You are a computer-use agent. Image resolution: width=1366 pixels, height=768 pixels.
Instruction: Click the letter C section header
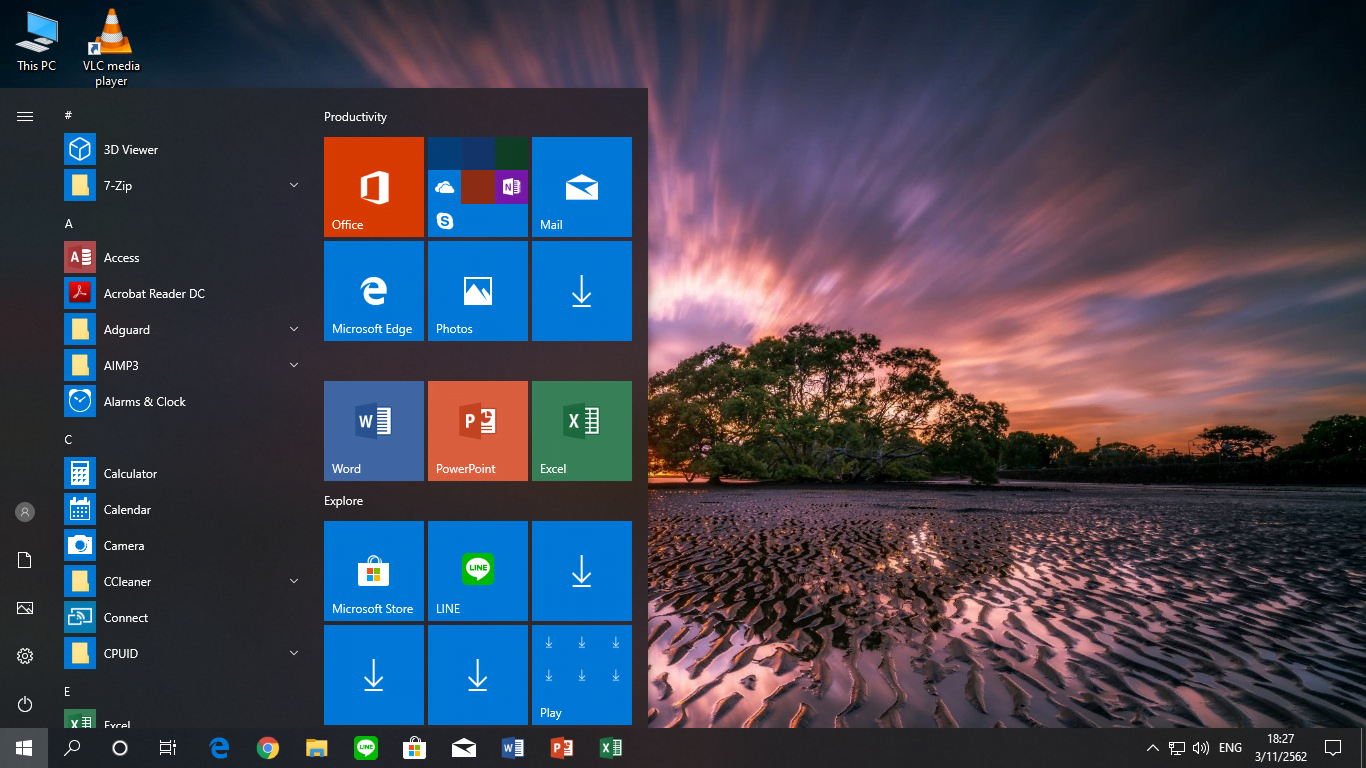tap(69, 440)
